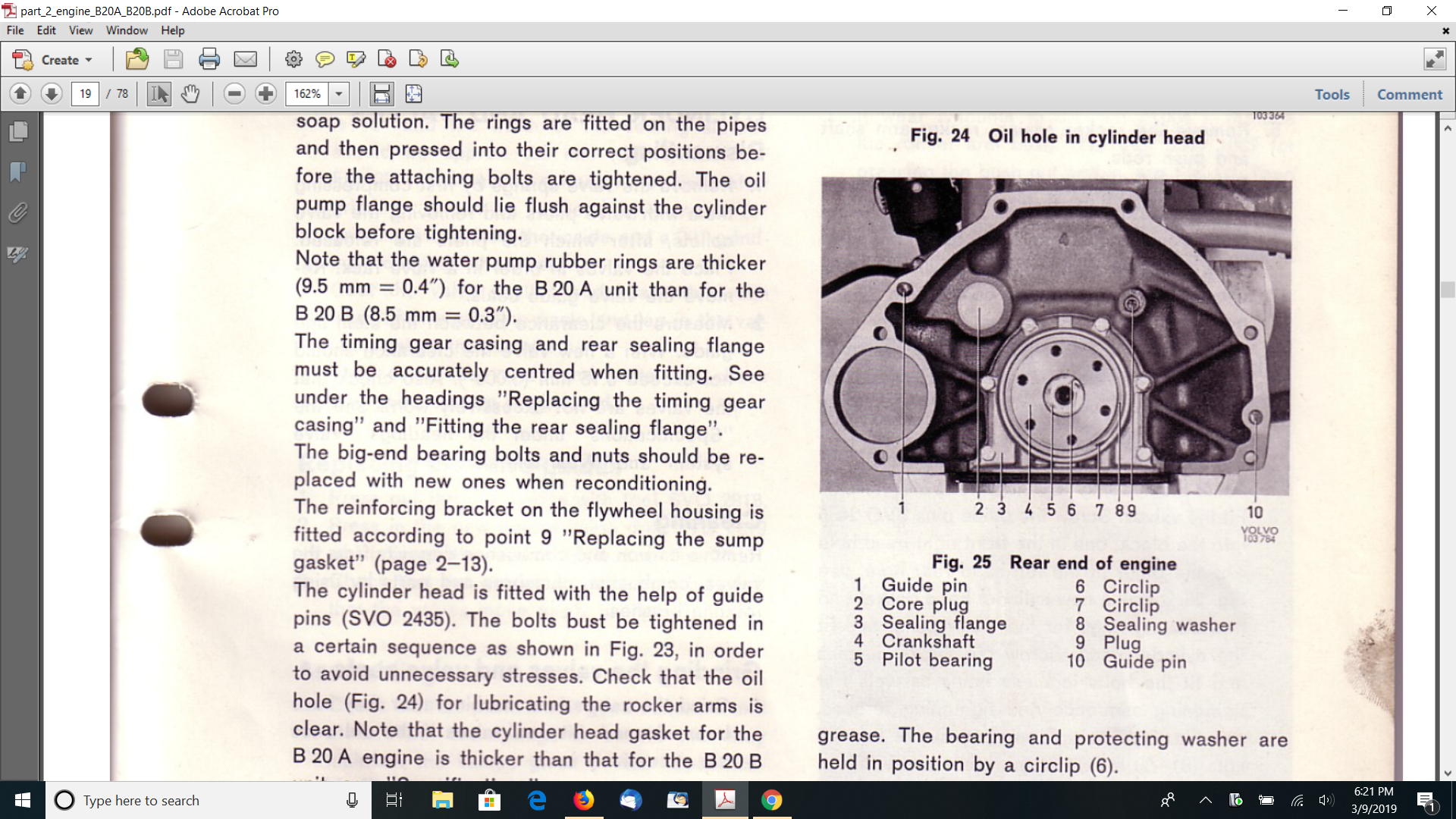Print the document using printer icon
The height and width of the screenshot is (819, 1456).
click(x=209, y=59)
